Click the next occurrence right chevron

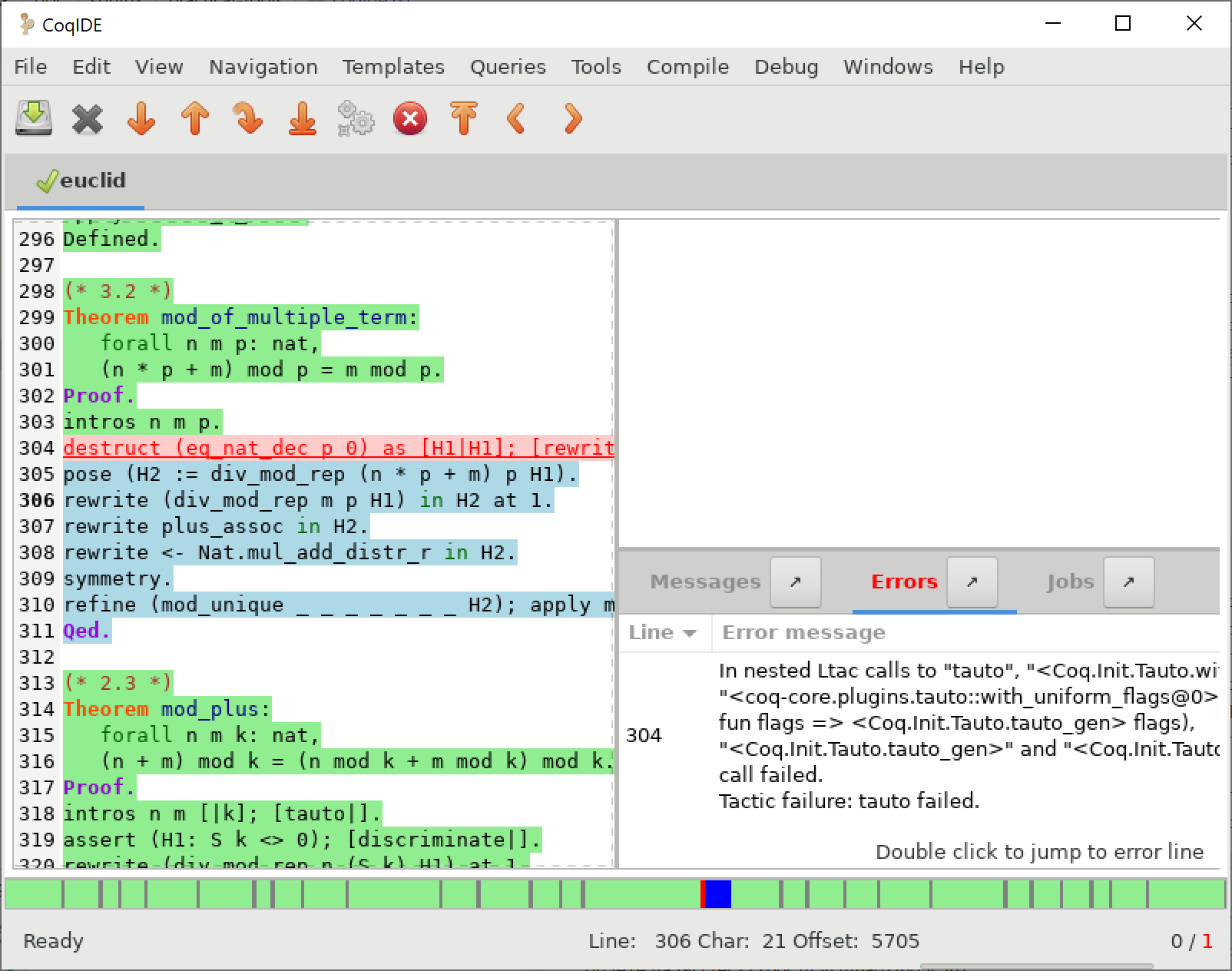571,119
